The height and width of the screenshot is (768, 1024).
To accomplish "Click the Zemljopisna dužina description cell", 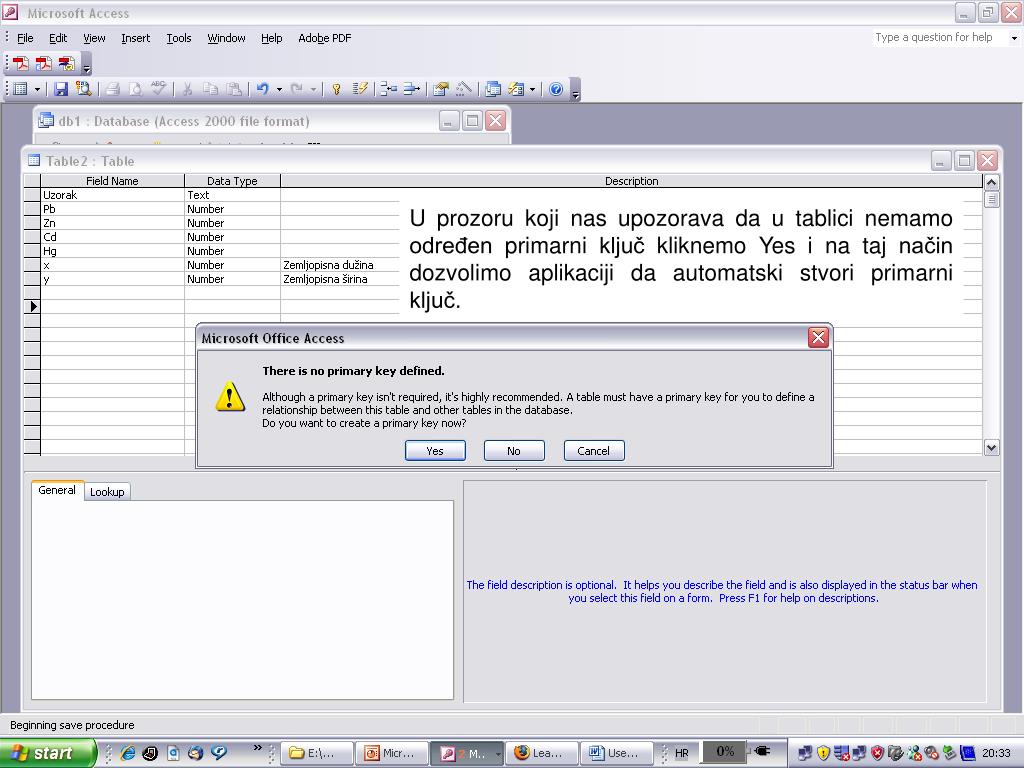I will coord(340,265).
